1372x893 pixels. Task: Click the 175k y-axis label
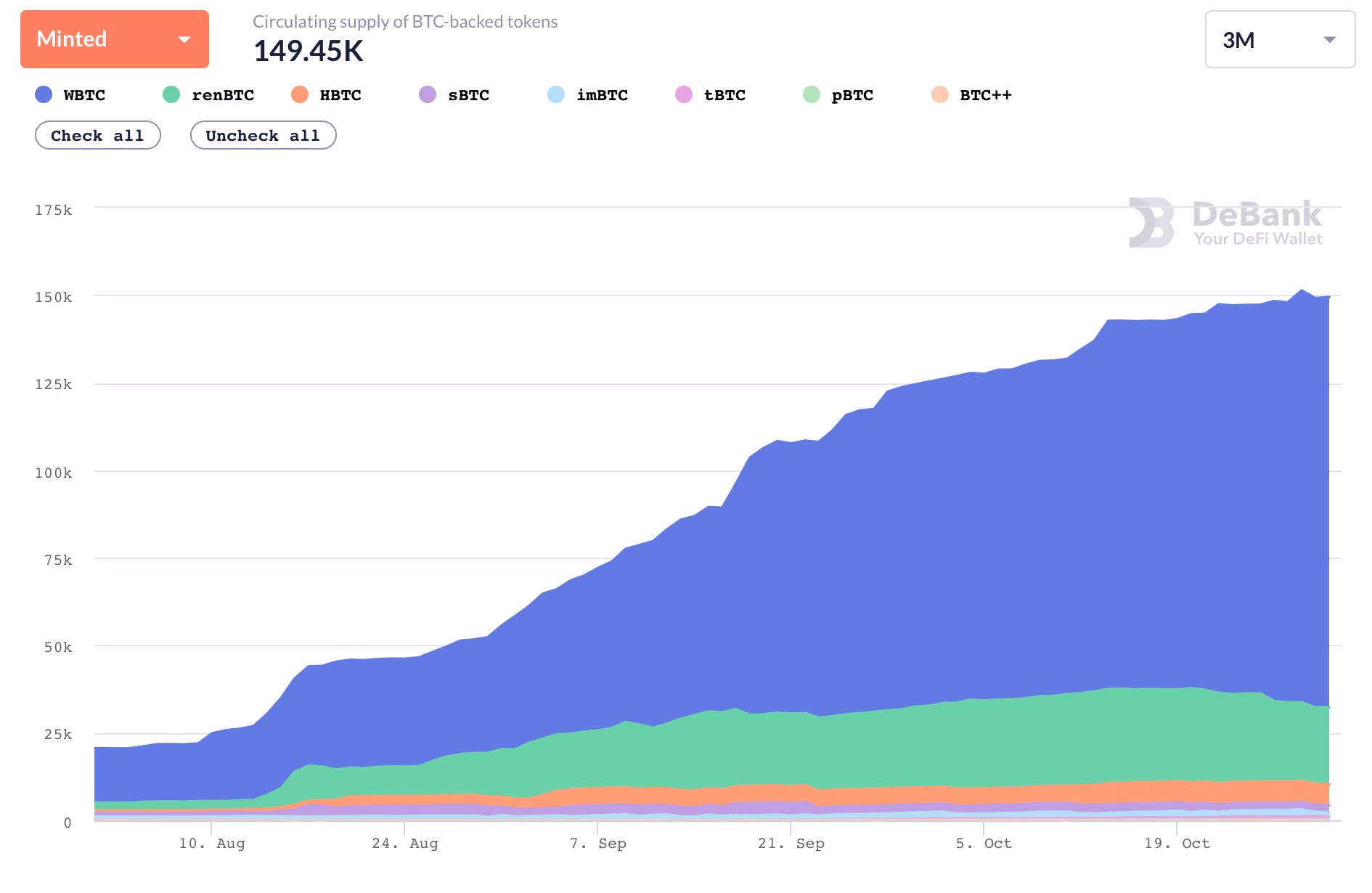(54, 211)
